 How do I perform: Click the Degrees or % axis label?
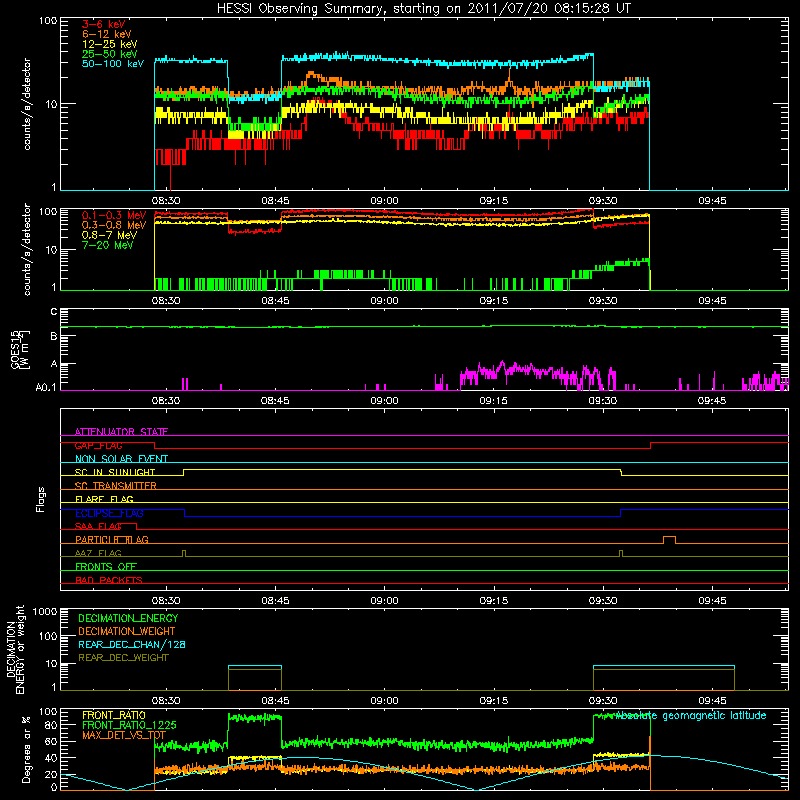coord(26,749)
